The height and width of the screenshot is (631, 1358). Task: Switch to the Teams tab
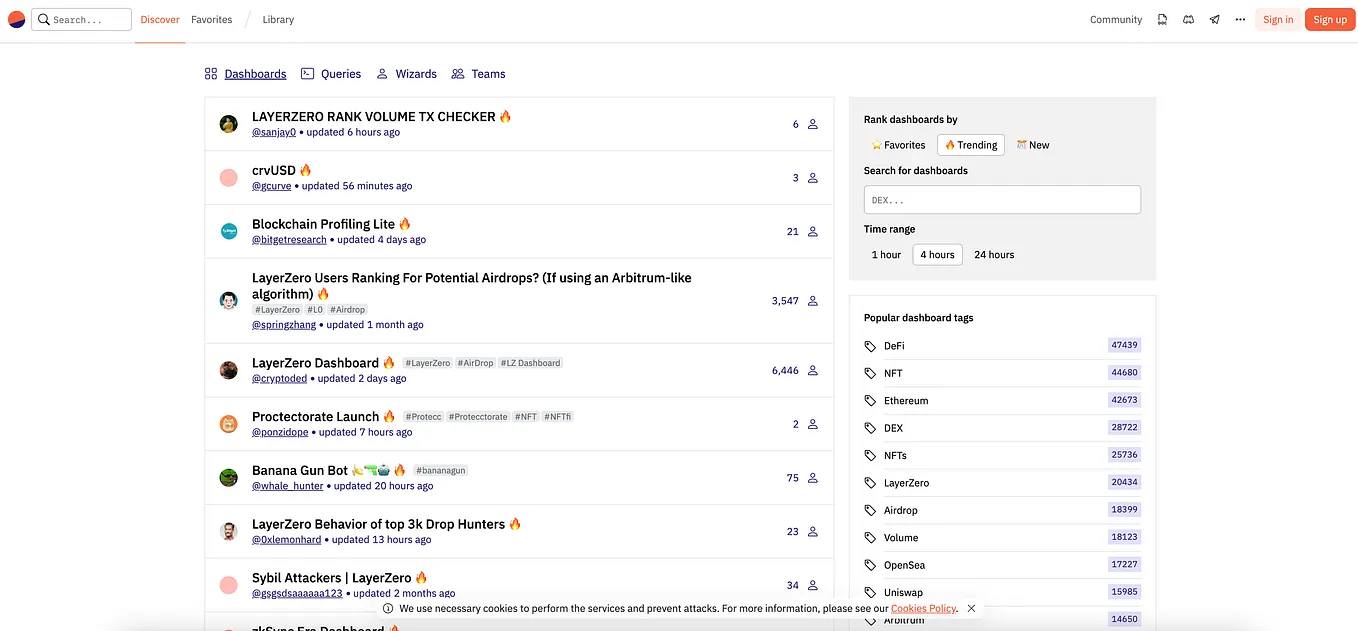tap(478, 74)
